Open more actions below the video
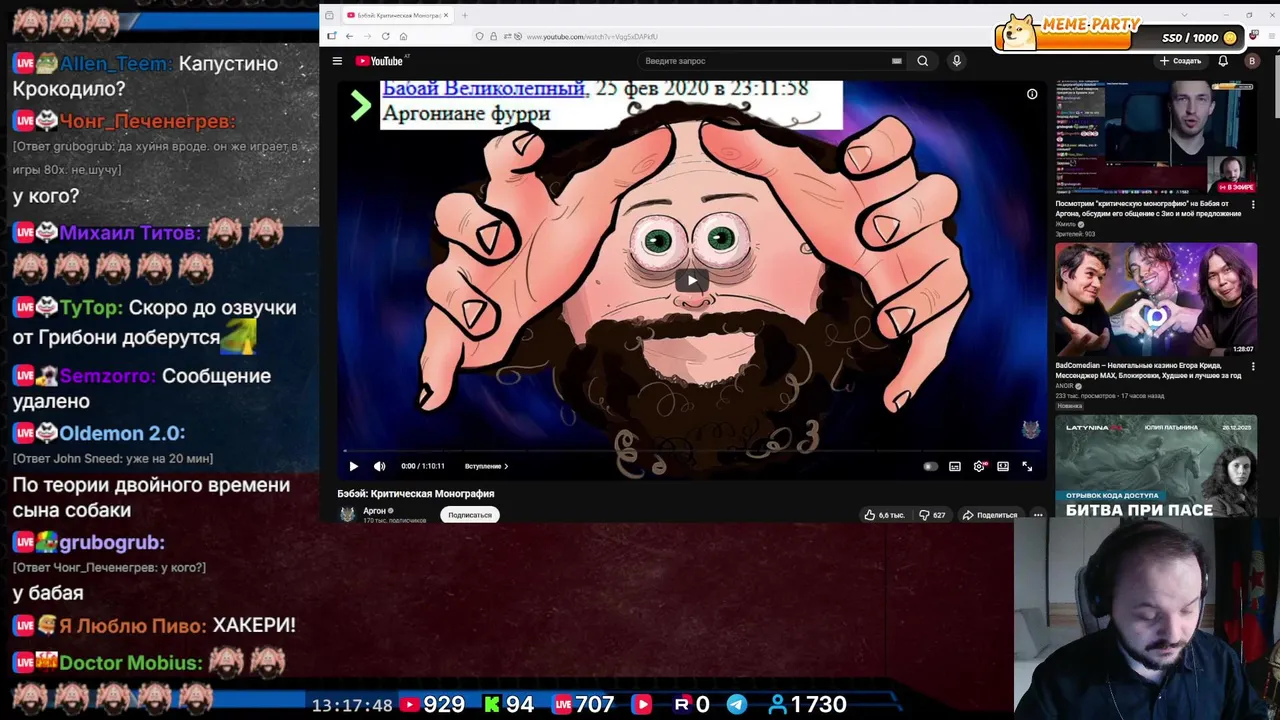The height and width of the screenshot is (720, 1280). pos(1038,515)
